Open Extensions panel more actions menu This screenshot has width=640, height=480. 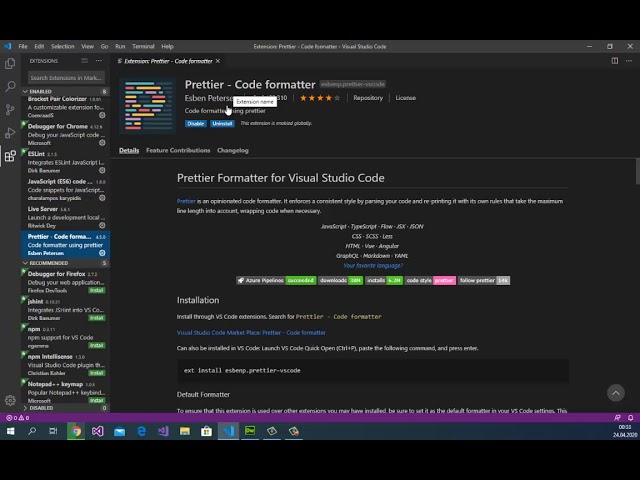click(99, 61)
